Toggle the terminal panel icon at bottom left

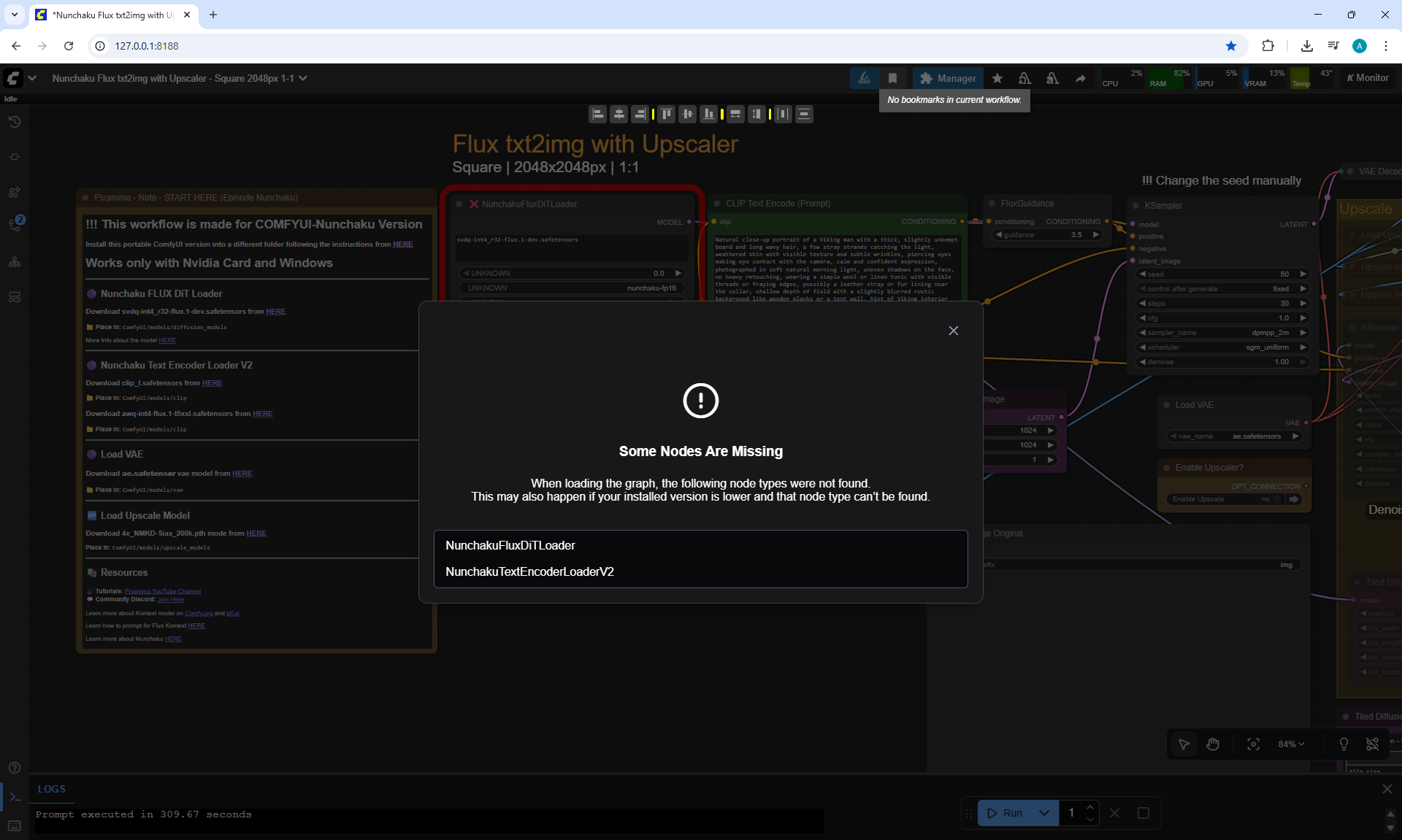tap(15, 797)
